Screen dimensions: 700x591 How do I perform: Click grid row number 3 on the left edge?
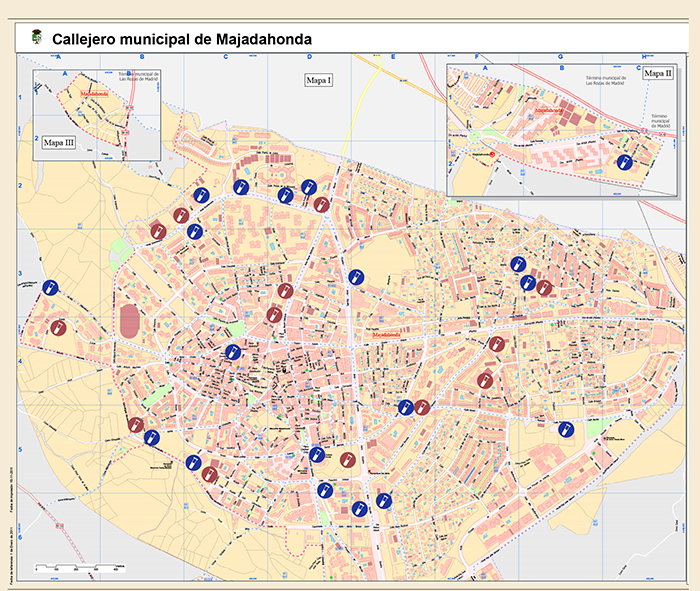pyautogui.click(x=20, y=274)
